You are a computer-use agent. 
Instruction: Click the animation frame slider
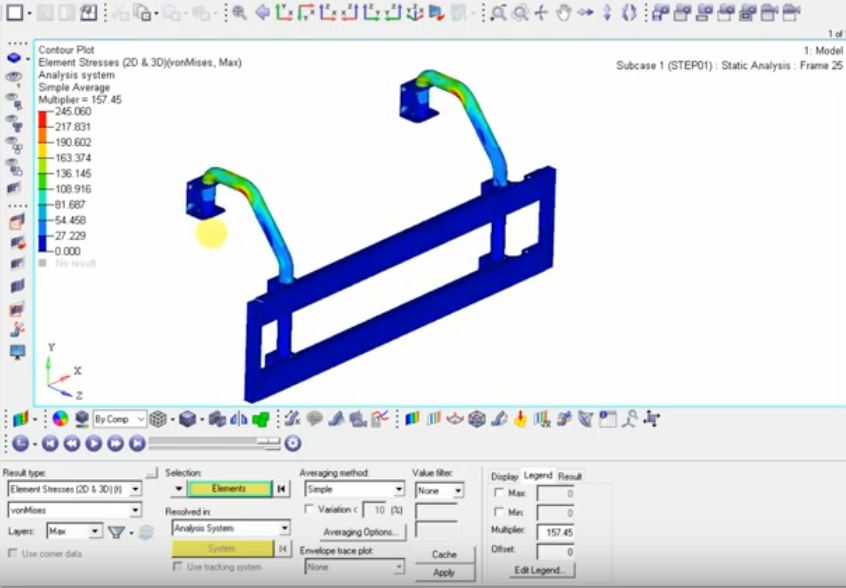coord(215,442)
